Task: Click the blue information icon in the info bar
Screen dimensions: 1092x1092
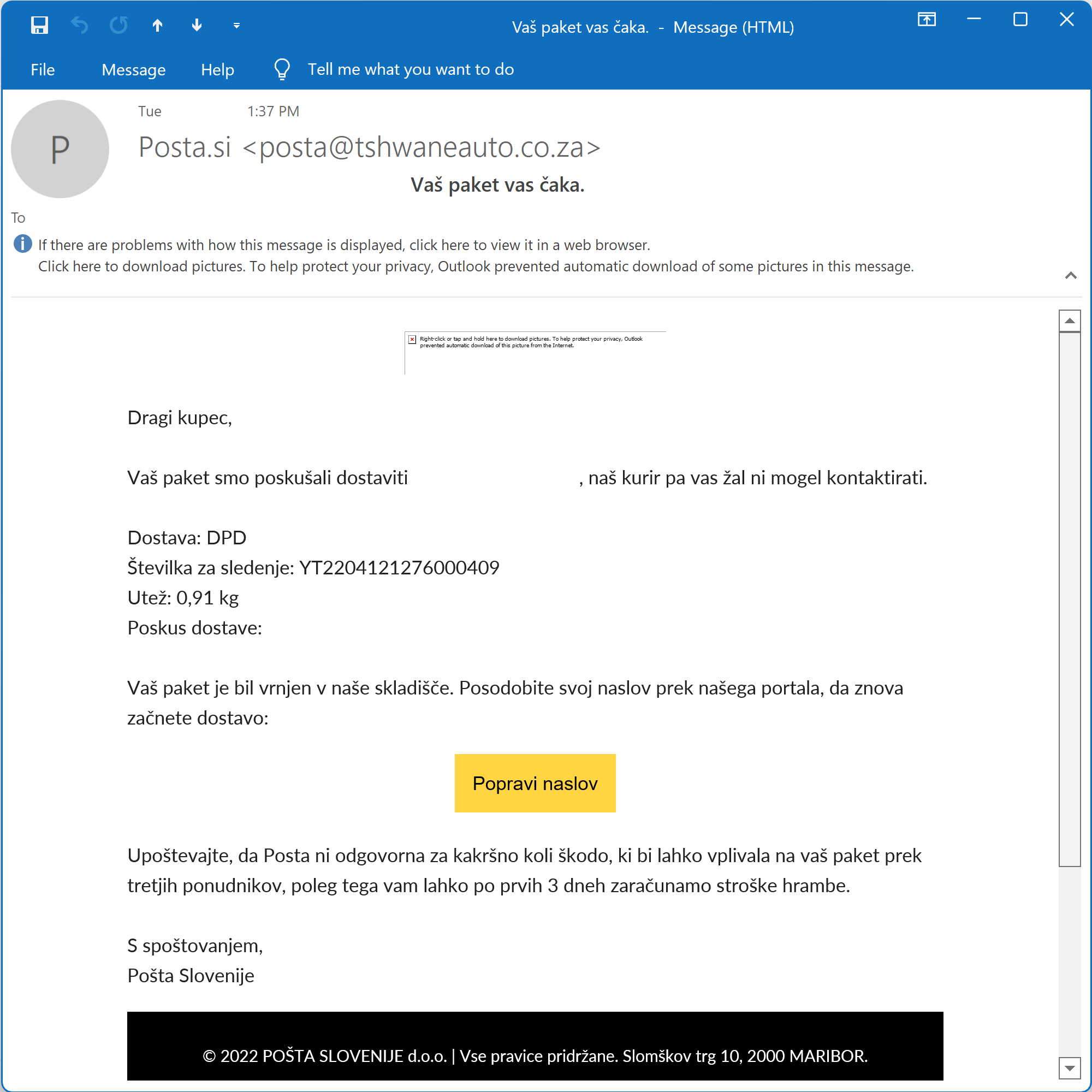Action: click(x=22, y=244)
